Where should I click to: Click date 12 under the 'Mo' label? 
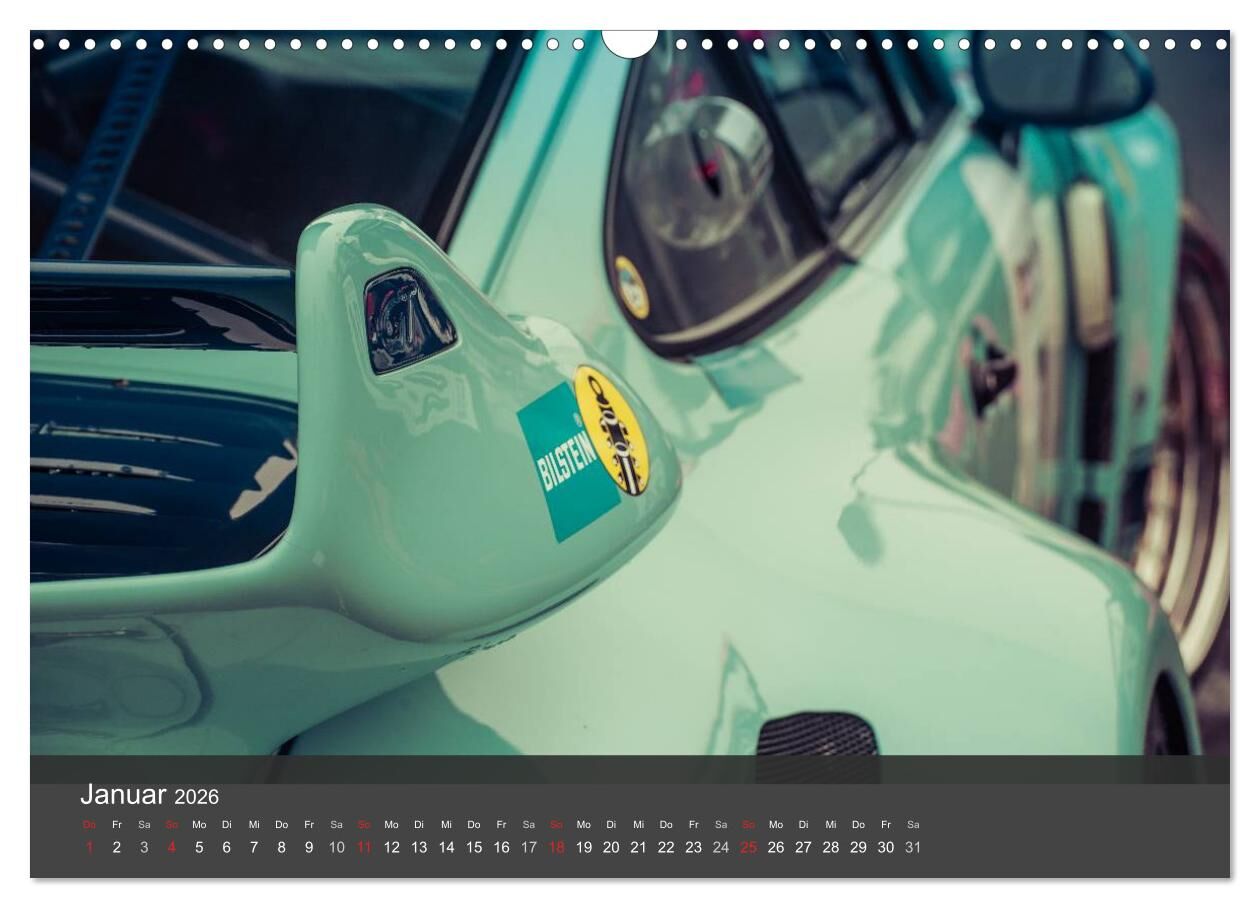tap(391, 847)
